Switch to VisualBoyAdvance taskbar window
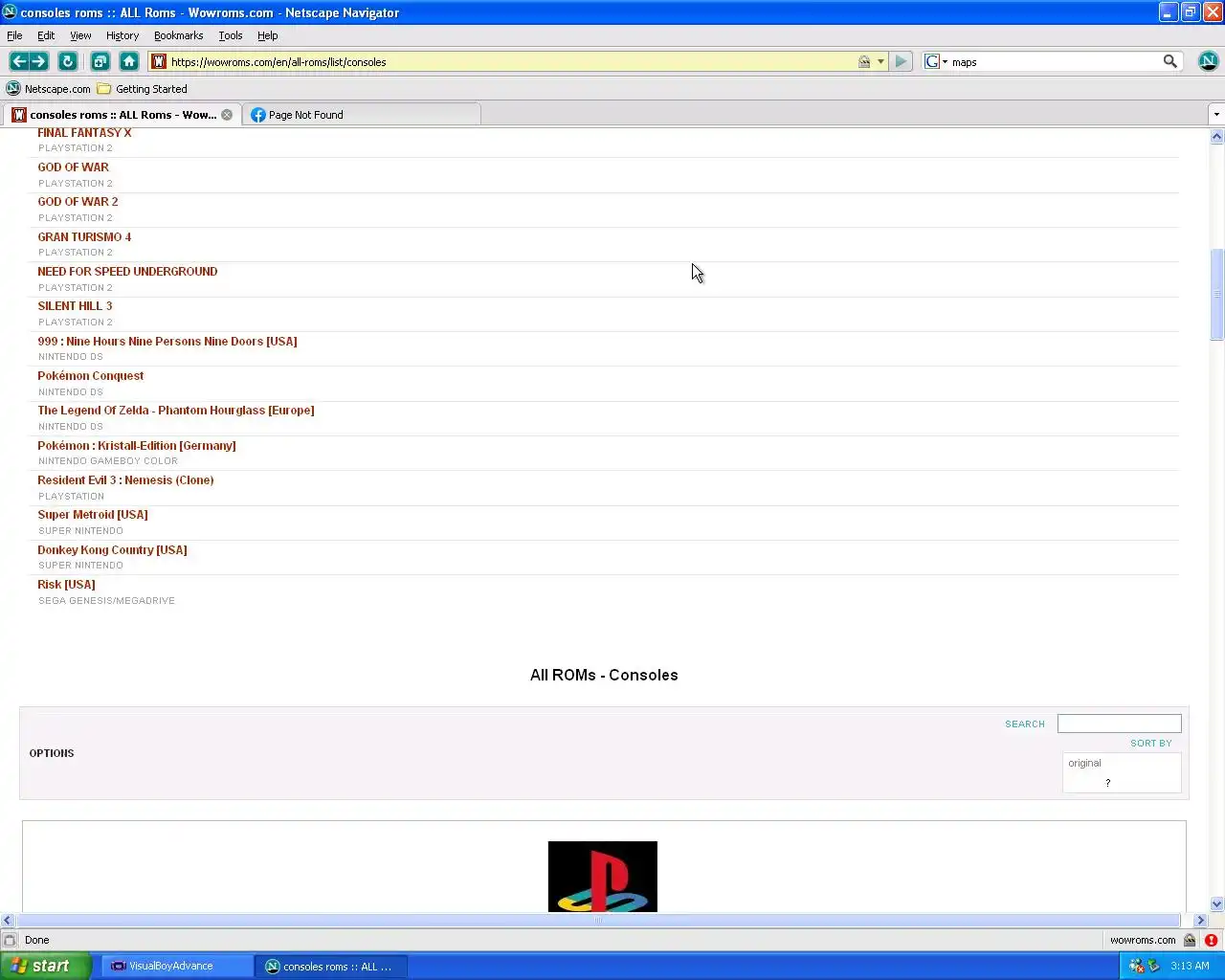Viewport: 1225px width, 980px height. coord(177,966)
